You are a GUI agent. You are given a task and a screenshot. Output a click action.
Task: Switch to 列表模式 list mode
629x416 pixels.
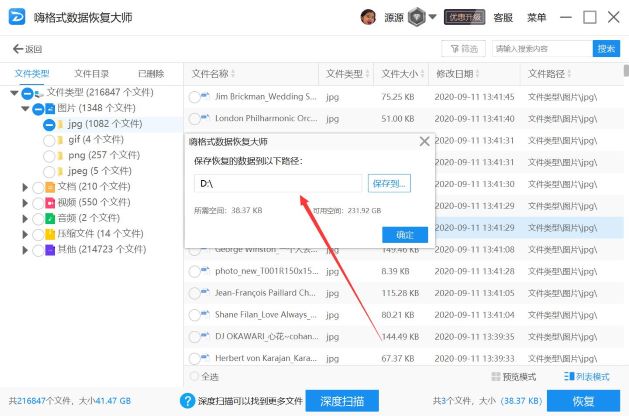586,377
